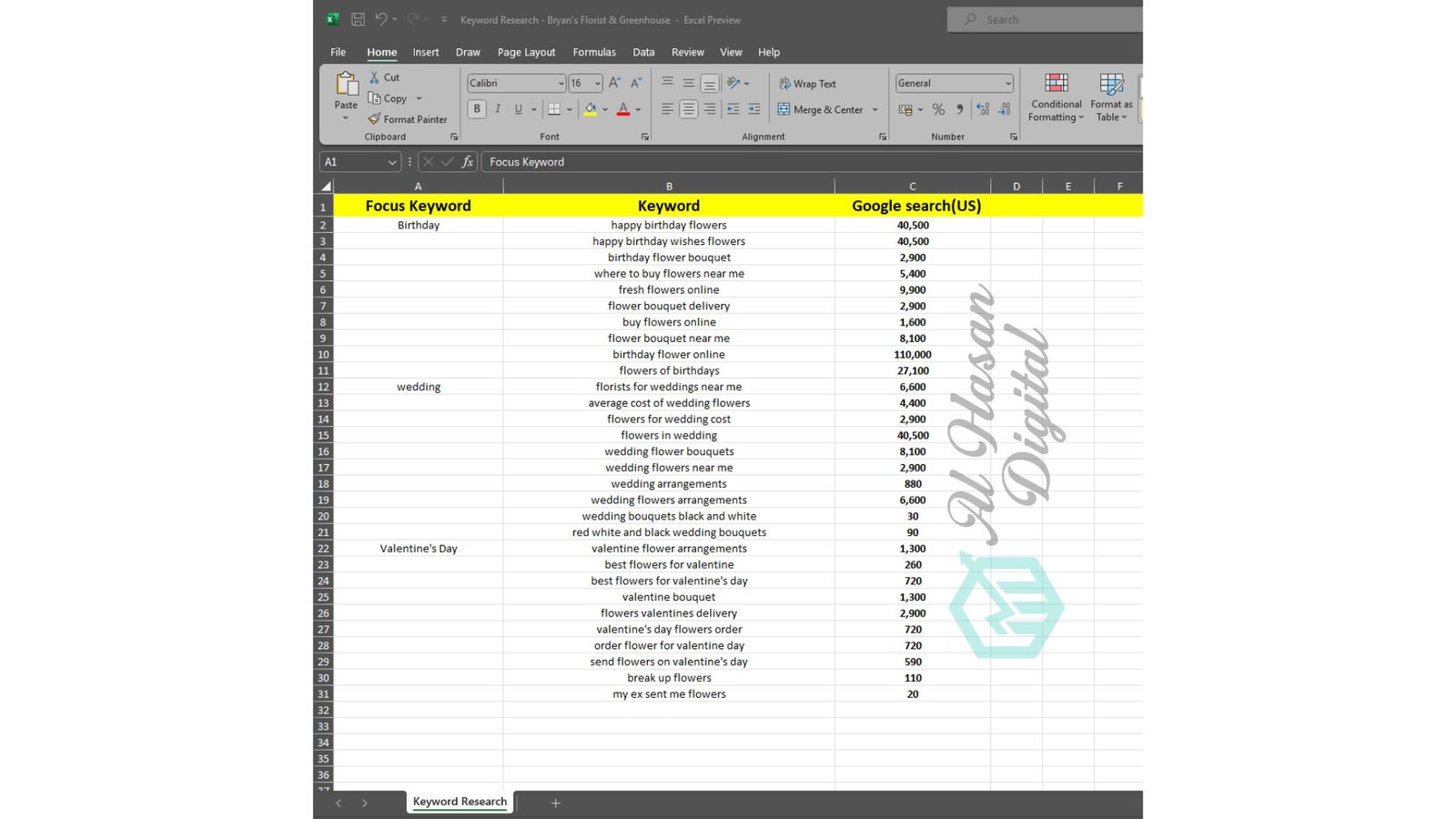Apply Percent Style
The image size is (1456, 819).
[938, 109]
